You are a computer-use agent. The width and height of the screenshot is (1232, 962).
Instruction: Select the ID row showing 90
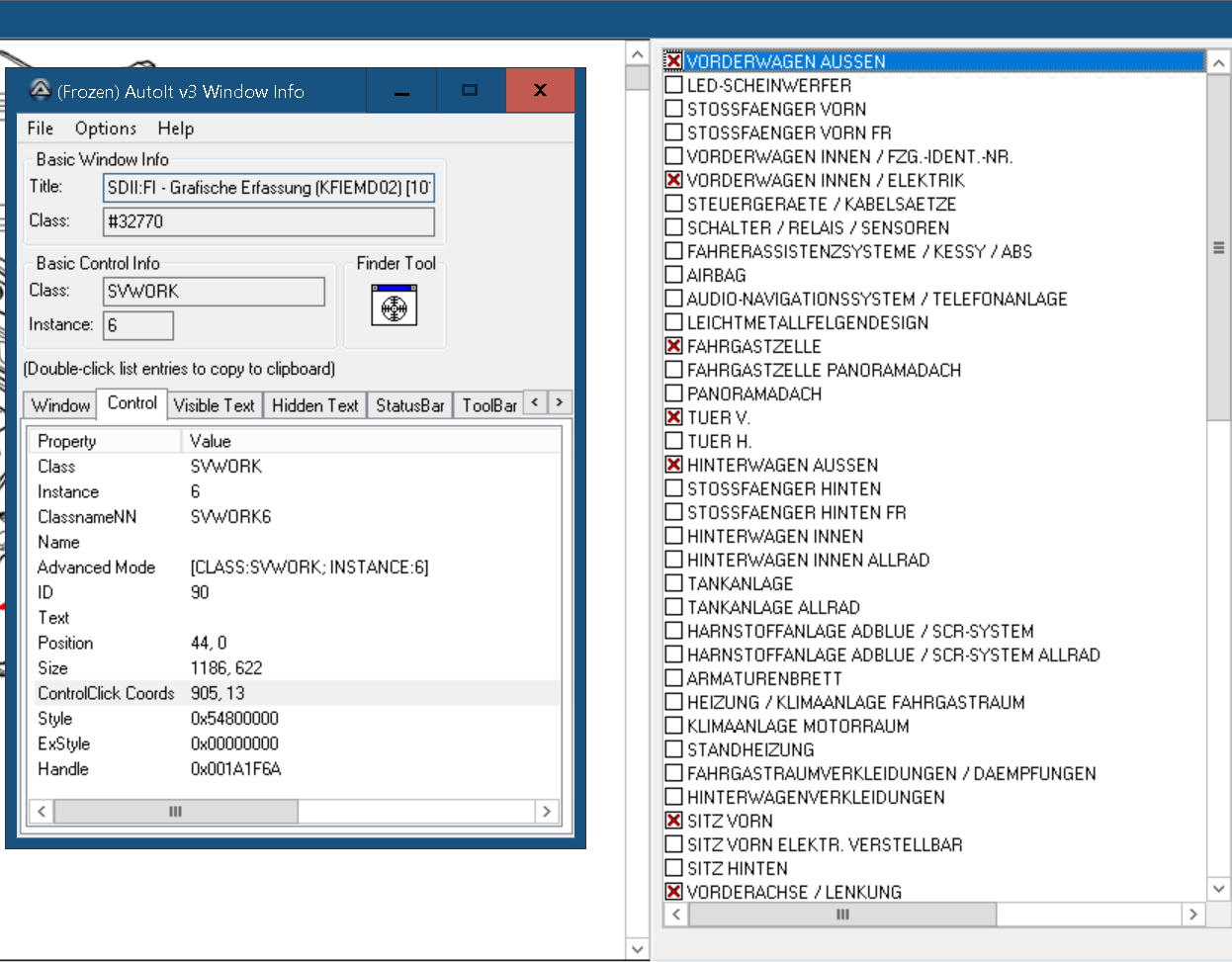click(x=297, y=592)
